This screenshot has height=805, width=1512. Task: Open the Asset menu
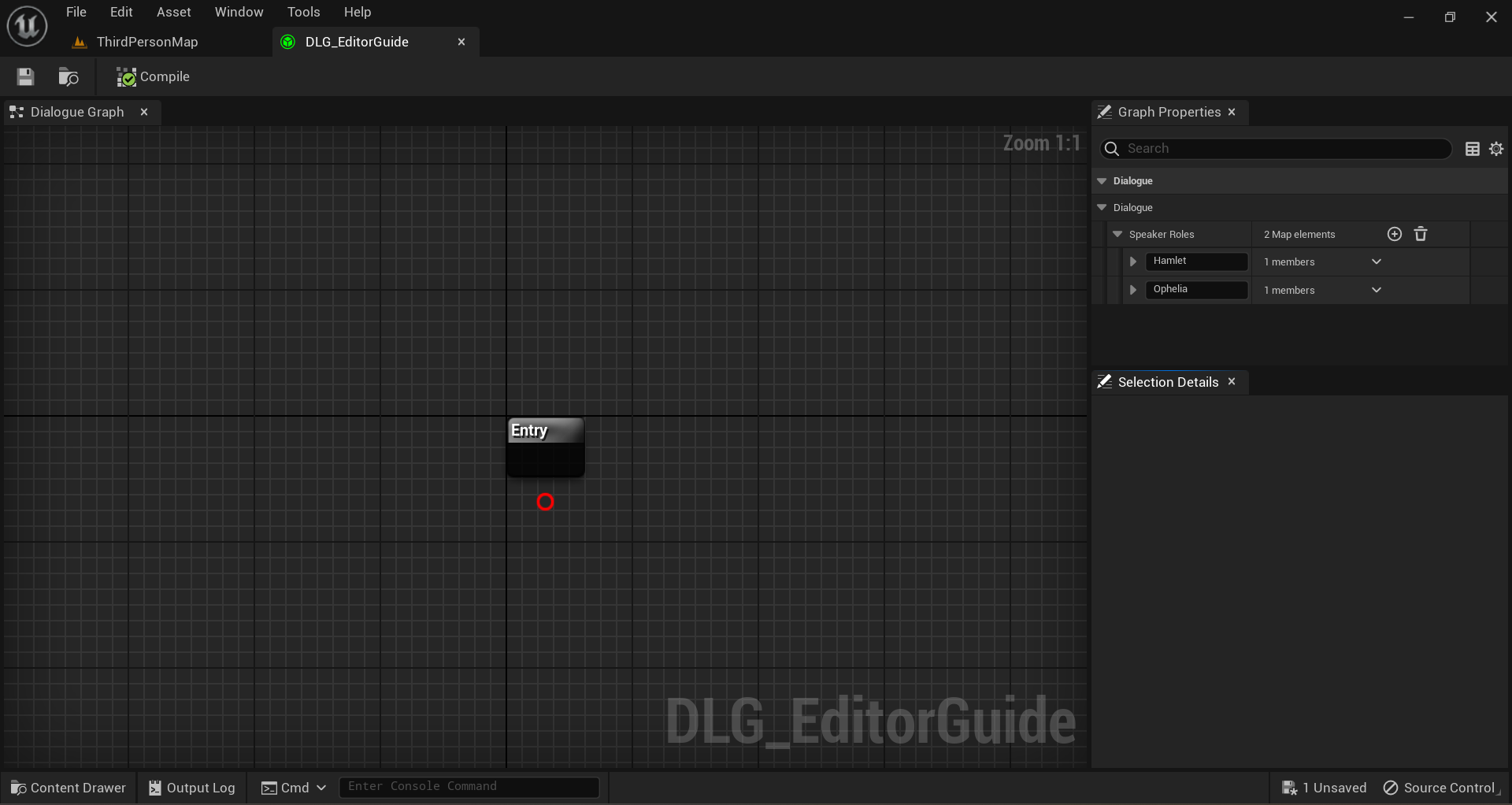173,12
